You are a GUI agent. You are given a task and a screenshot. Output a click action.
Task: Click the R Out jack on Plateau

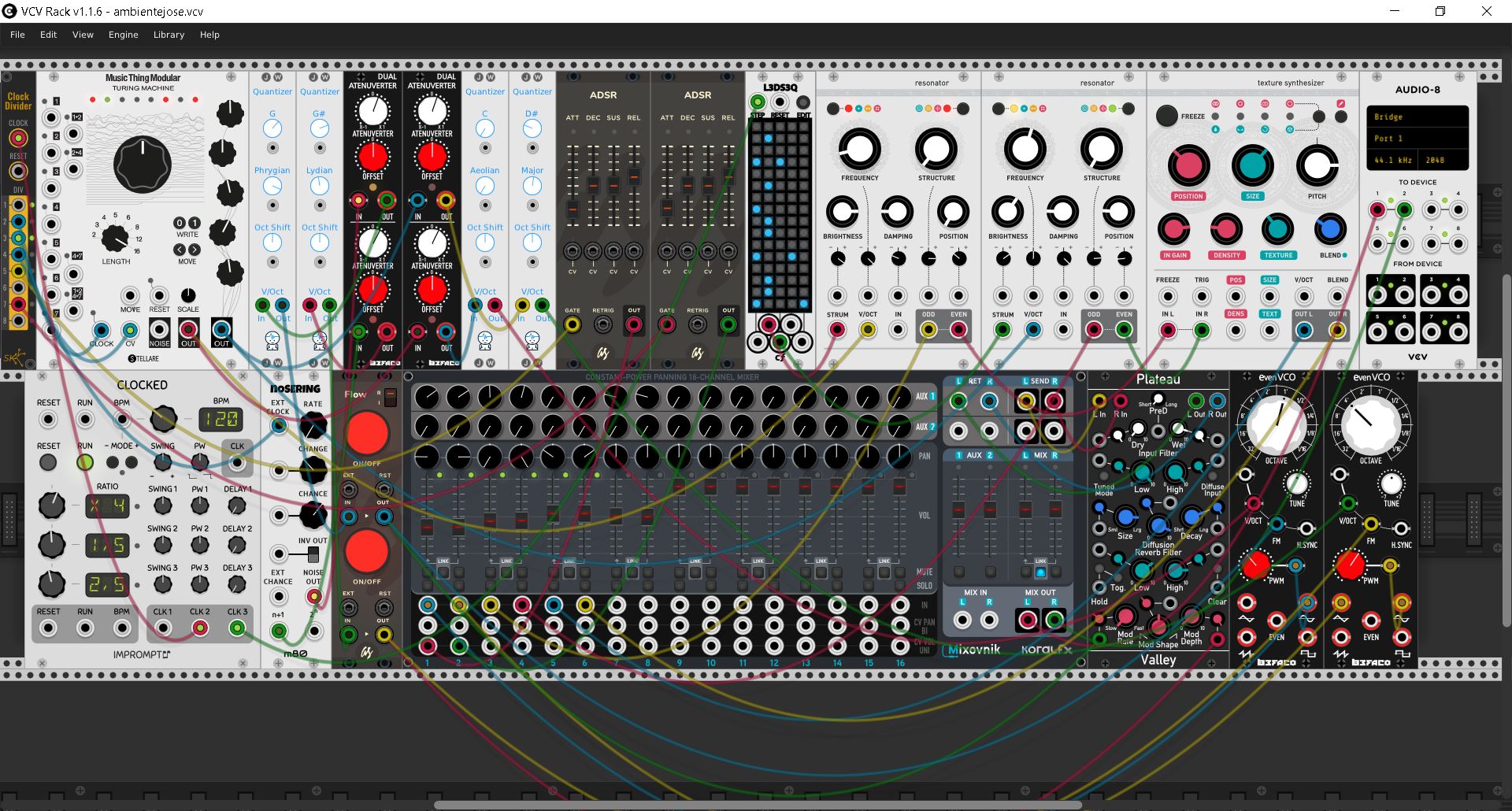click(1217, 401)
